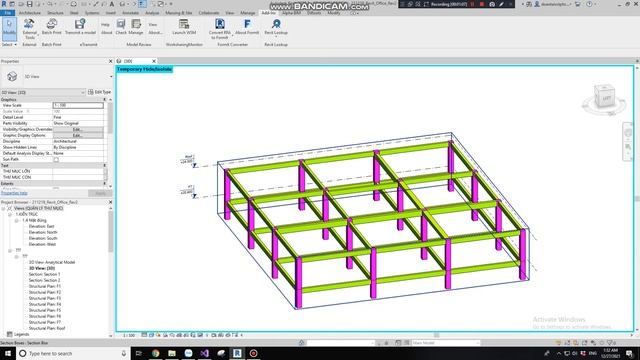
Task: Launch WSM Worksharing Monitor
Action: [x=184, y=27]
